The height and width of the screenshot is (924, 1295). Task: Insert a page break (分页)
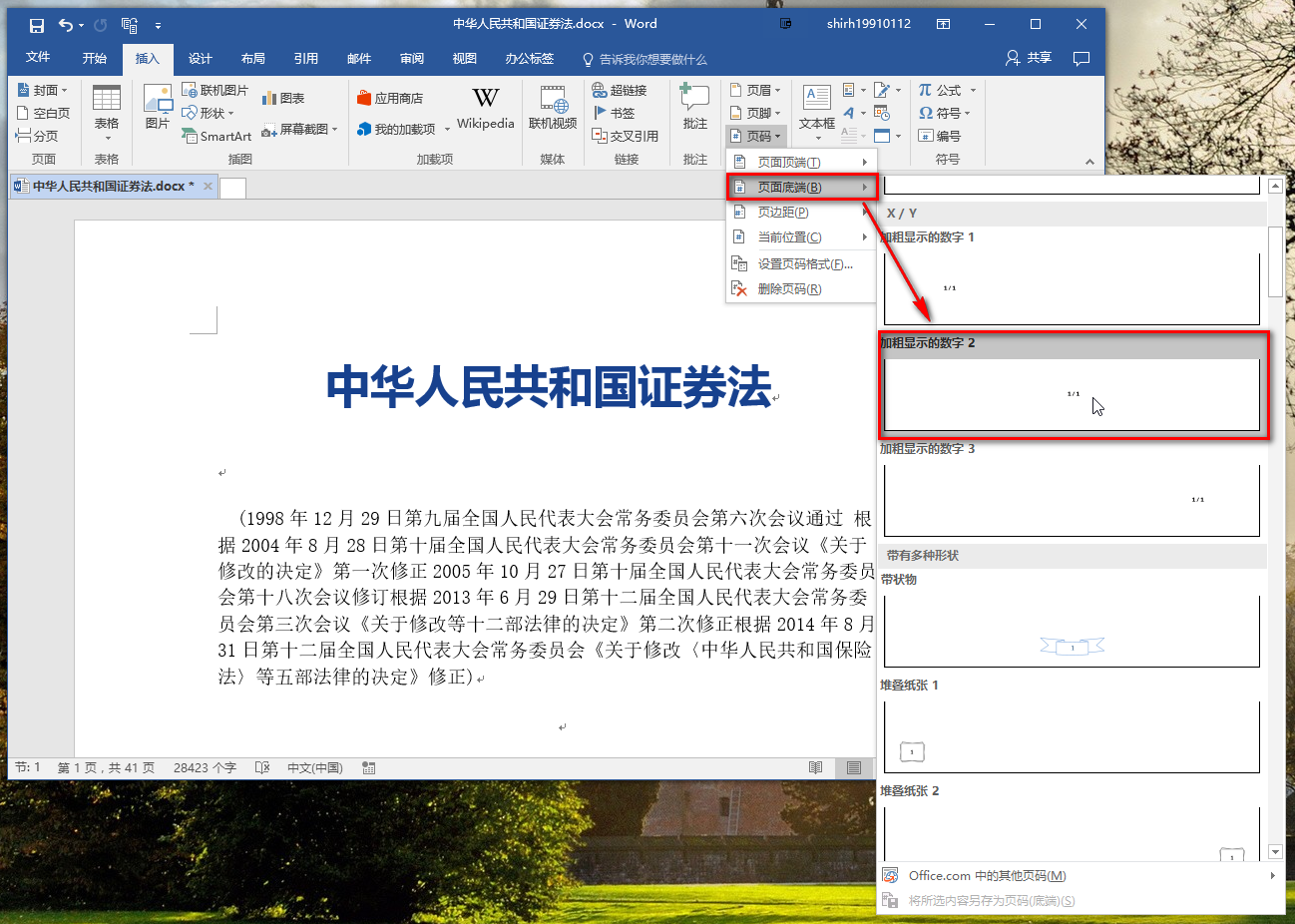37,136
